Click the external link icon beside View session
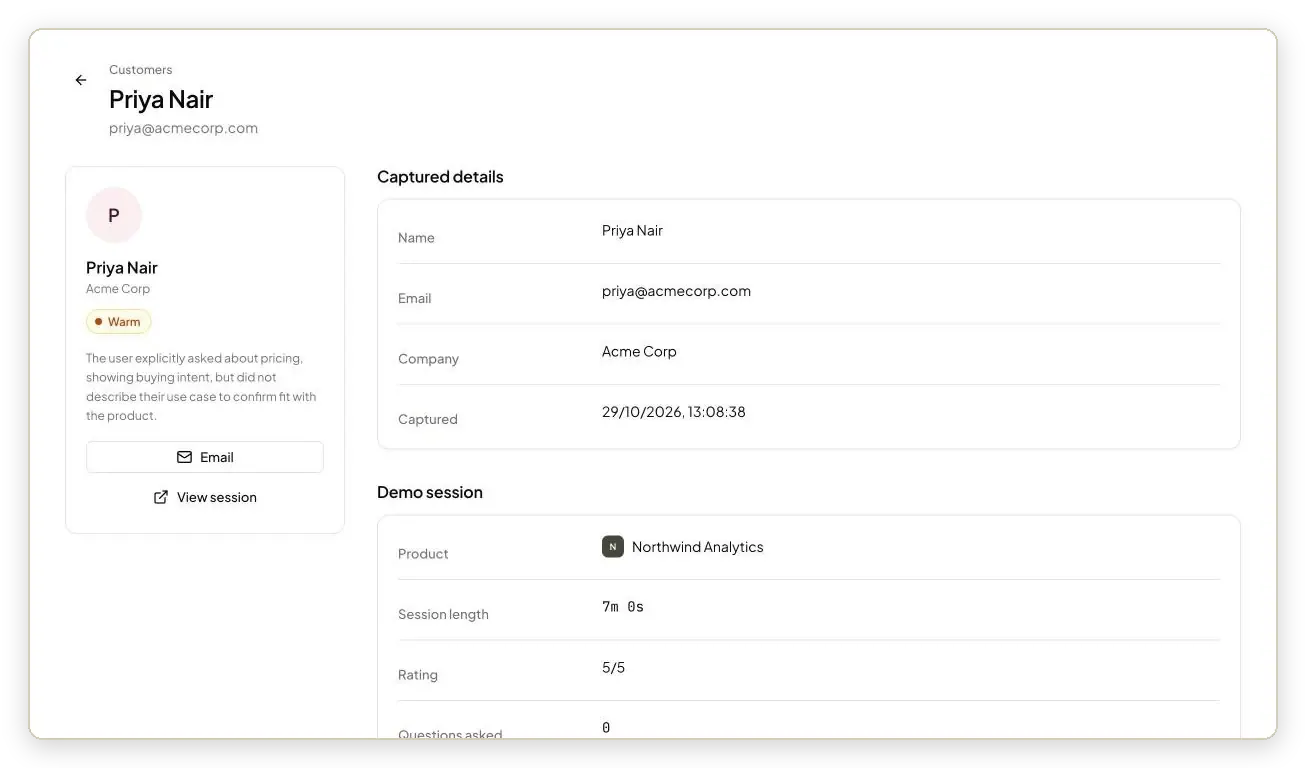Screen dimensions: 1306x768 [x=160, y=497]
